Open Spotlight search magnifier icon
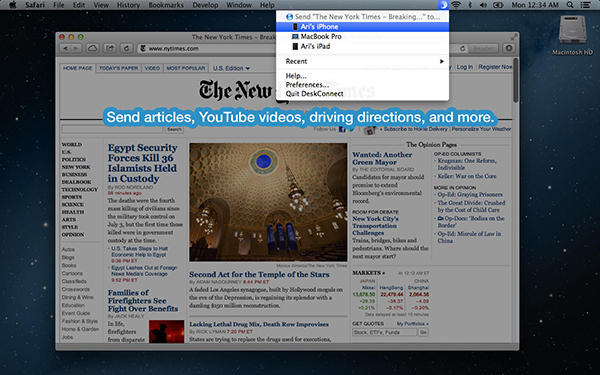600x375 pixels. (570, 5)
